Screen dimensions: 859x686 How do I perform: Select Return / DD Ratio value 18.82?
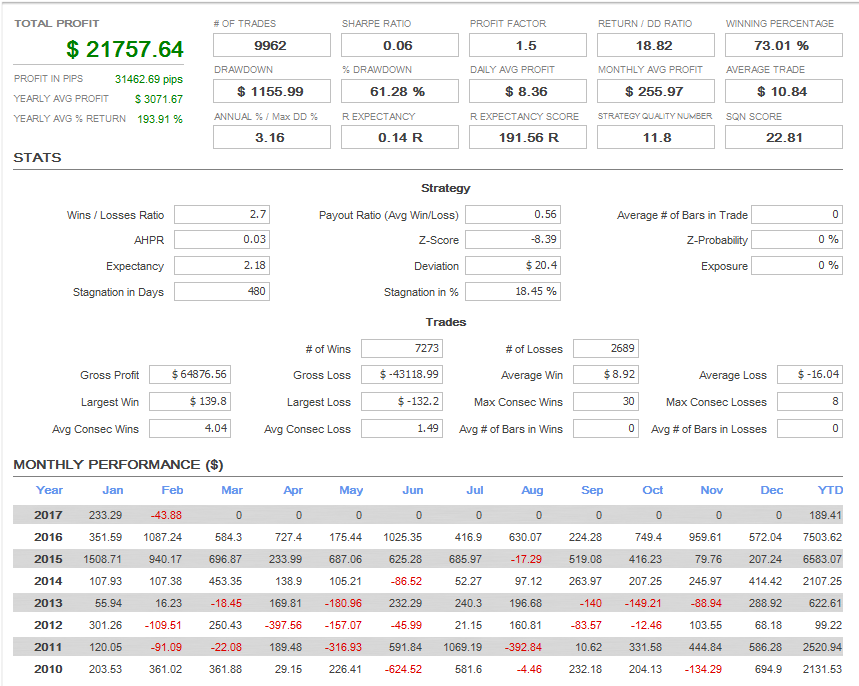click(656, 45)
